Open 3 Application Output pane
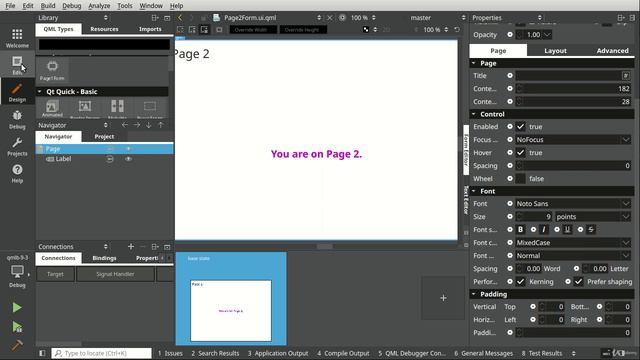This screenshot has width=640, height=360. (278, 353)
